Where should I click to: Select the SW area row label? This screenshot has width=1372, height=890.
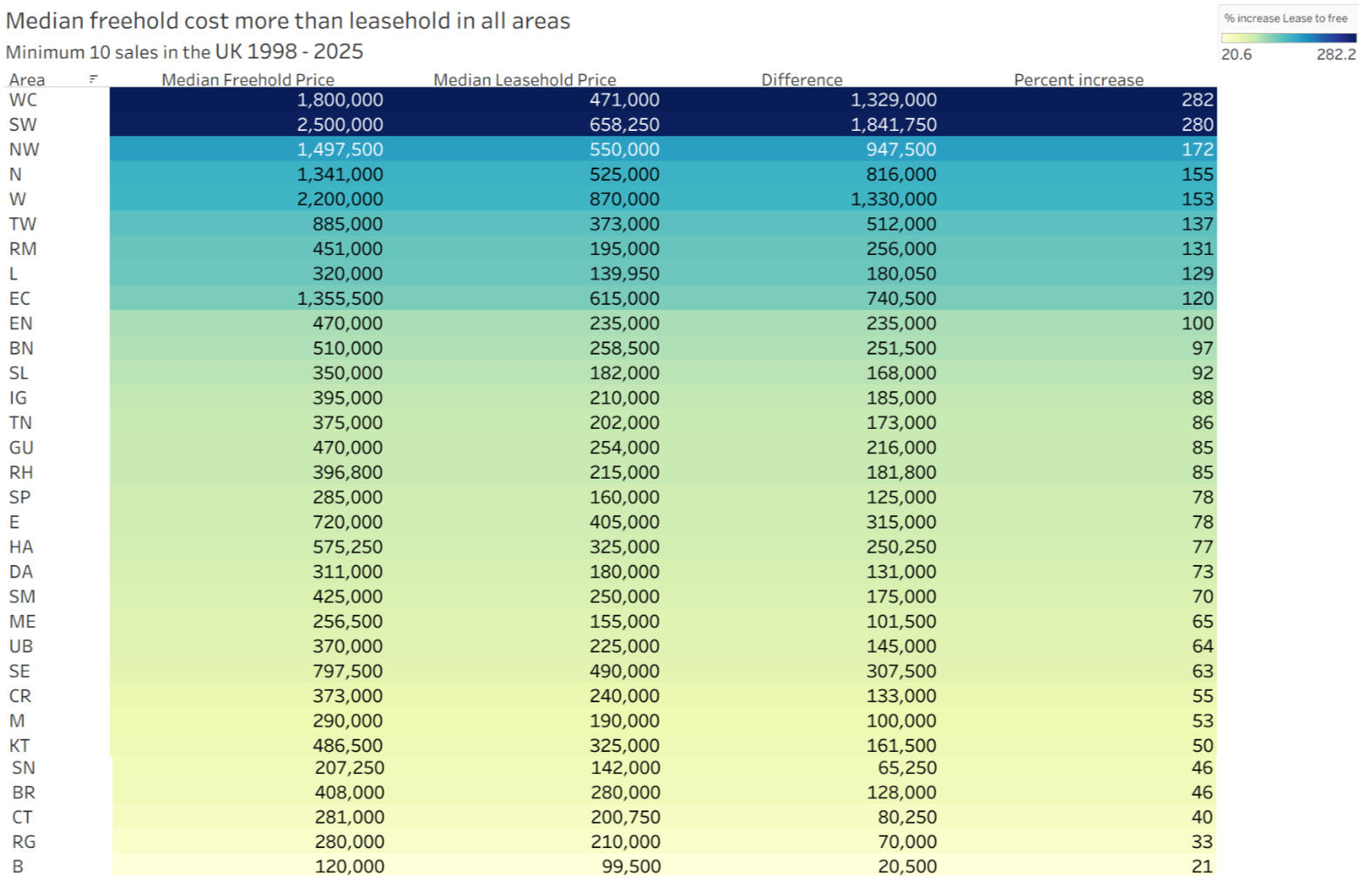point(23,124)
